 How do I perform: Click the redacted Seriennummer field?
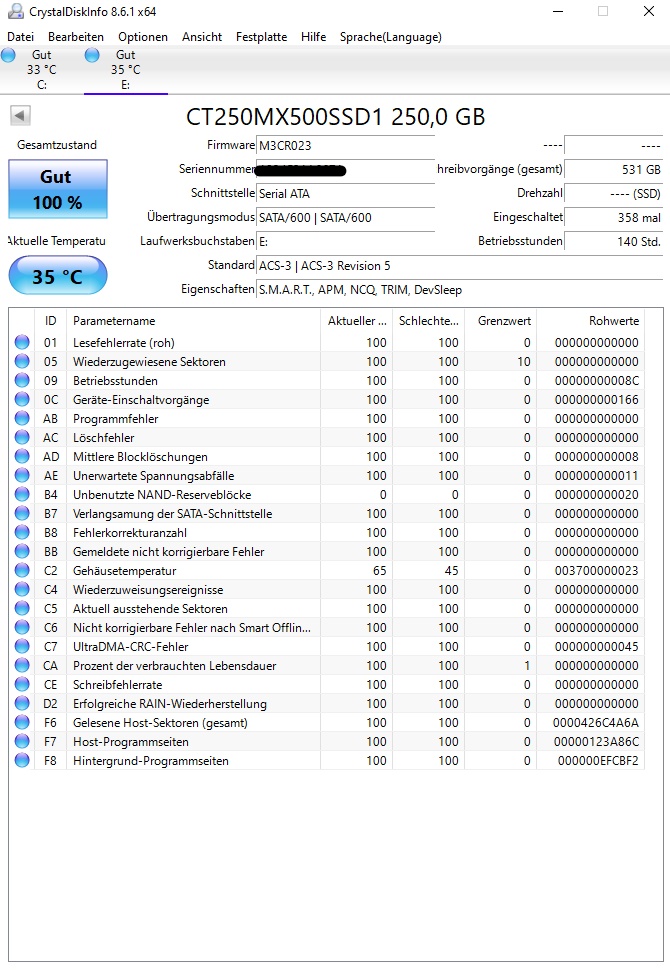(346, 170)
